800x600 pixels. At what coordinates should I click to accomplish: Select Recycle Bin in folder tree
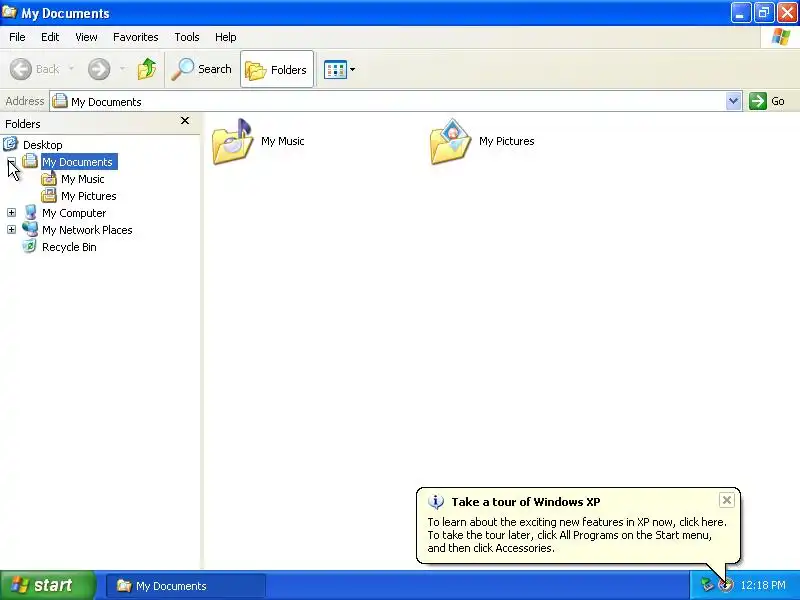coord(69,247)
